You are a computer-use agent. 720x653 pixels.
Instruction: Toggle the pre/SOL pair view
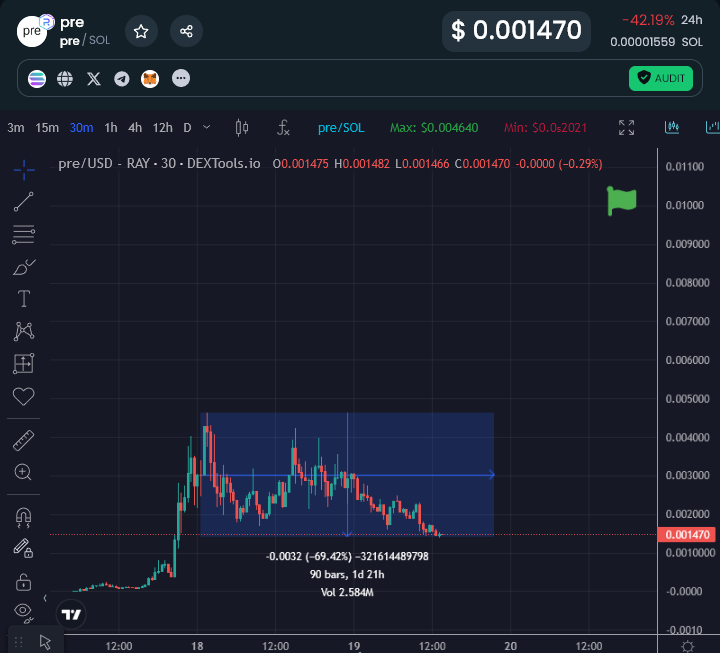[341, 128]
